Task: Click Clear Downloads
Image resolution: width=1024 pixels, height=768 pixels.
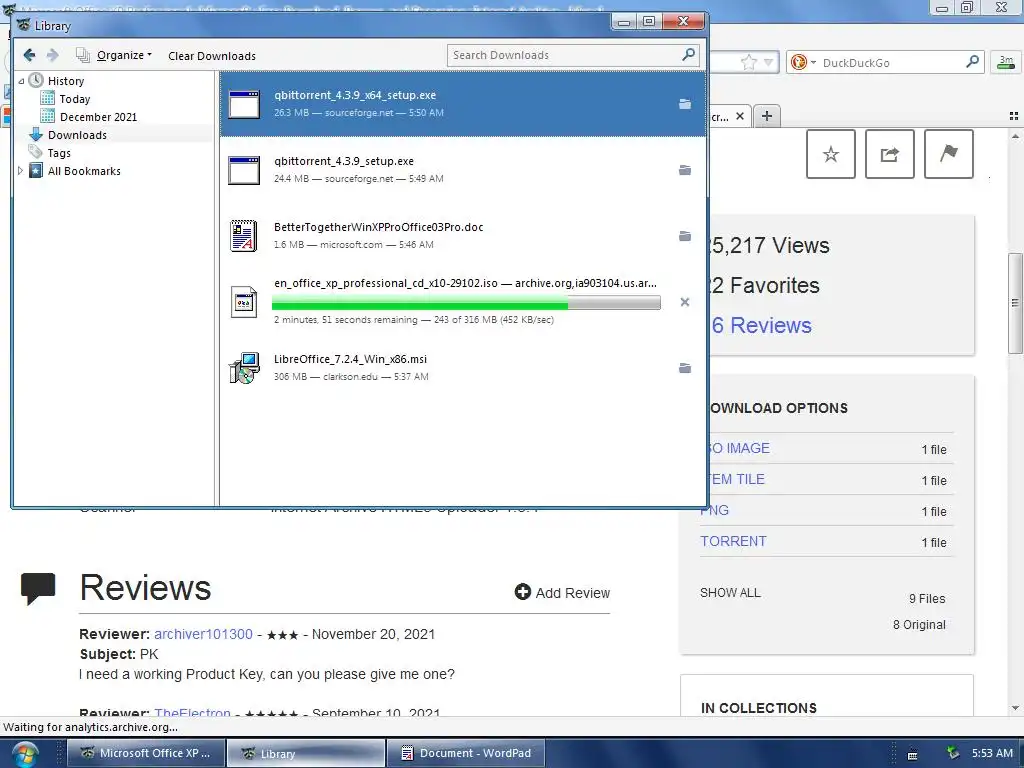Action: point(212,56)
